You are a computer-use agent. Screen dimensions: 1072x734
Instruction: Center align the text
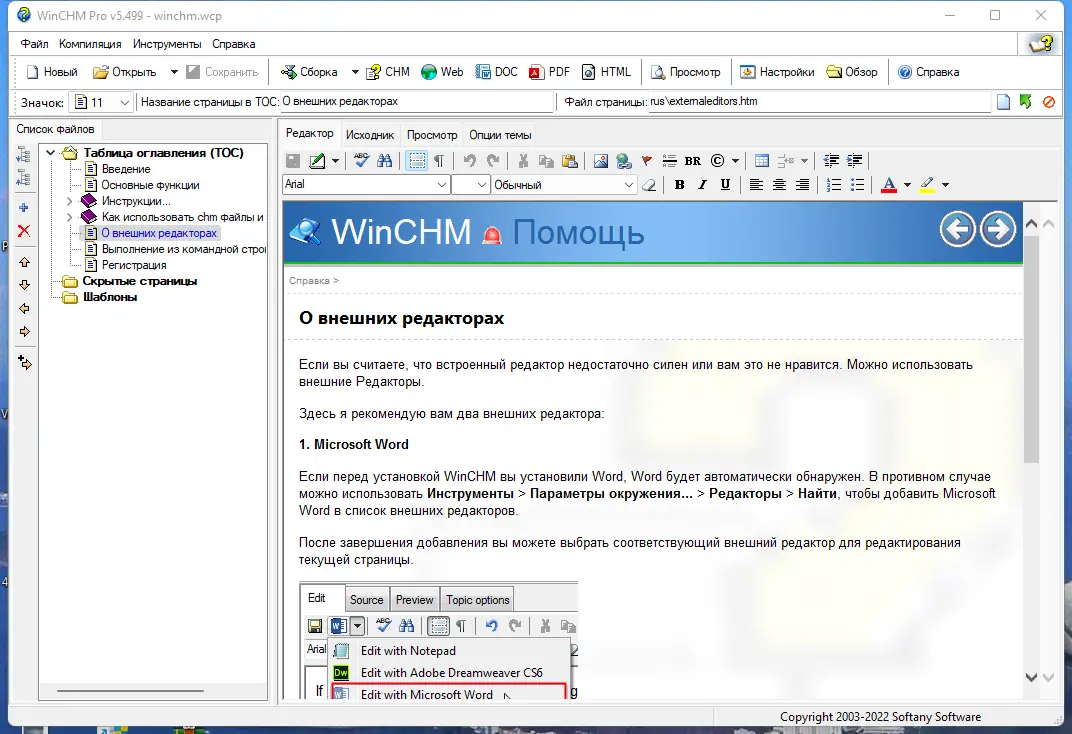pyautogui.click(x=779, y=185)
